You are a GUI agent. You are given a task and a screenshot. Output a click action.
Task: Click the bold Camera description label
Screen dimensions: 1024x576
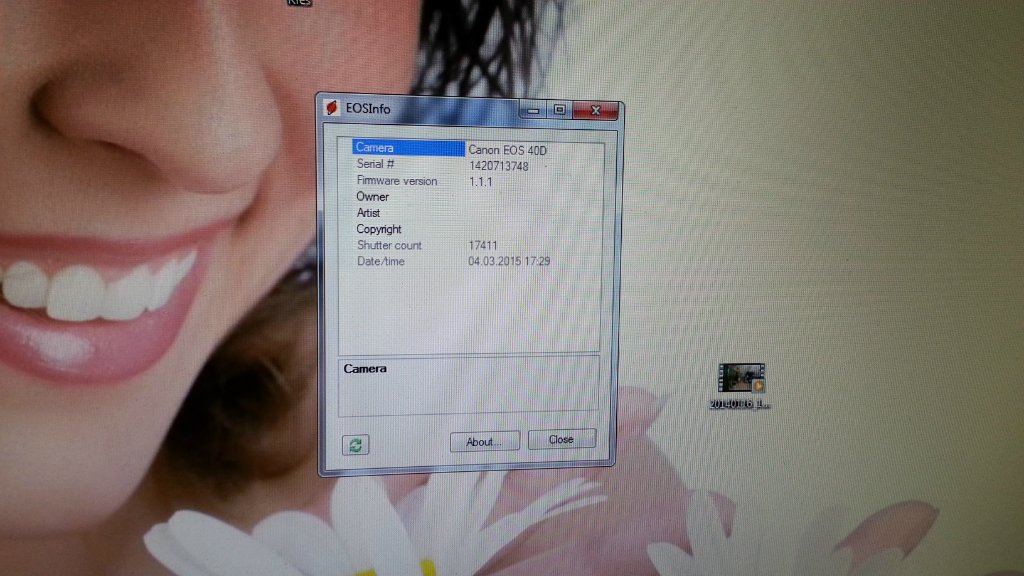click(x=365, y=369)
